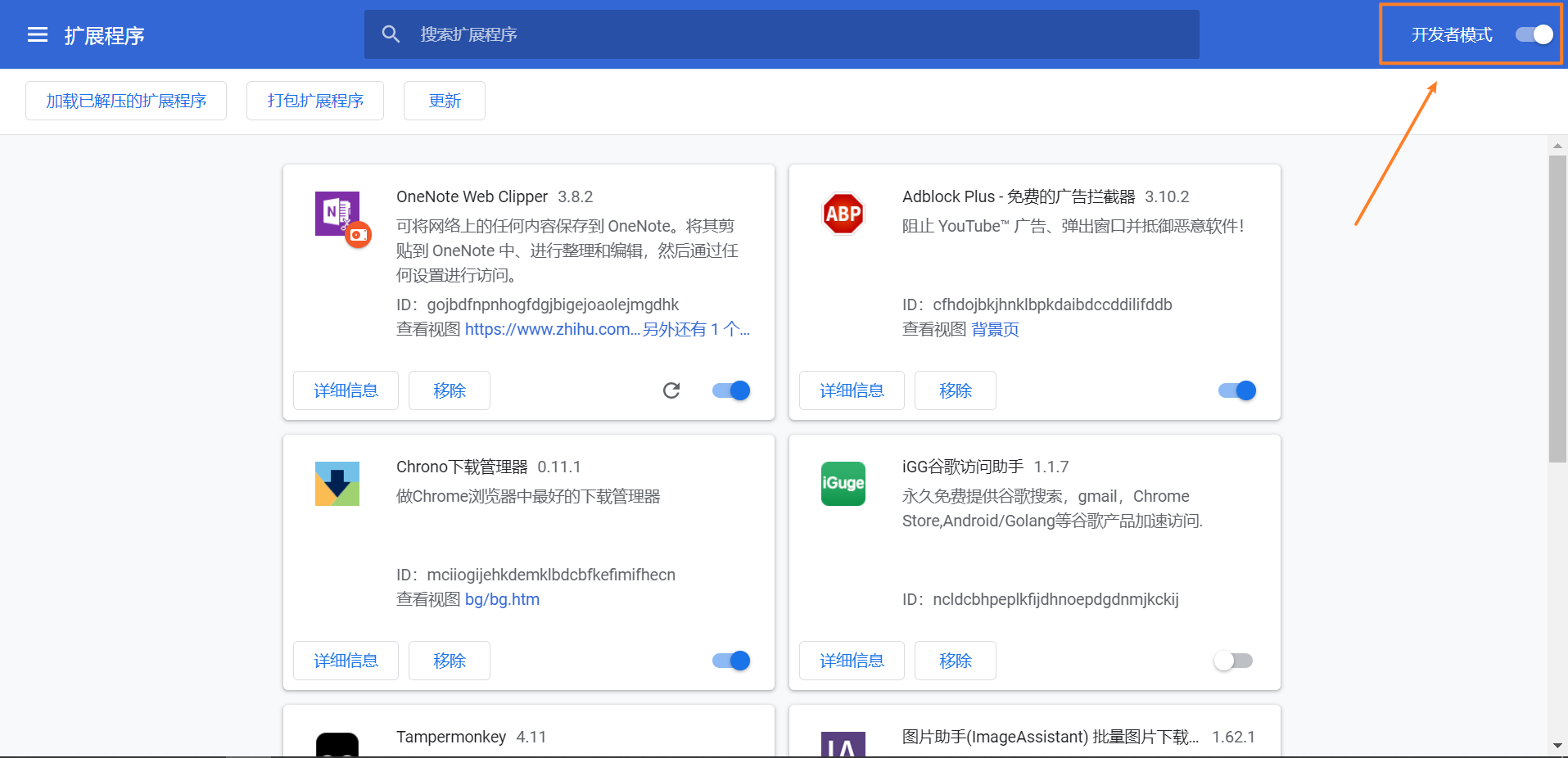Click the Adblock Plus ABP icon
The width and height of the screenshot is (1568, 758).
coord(843,214)
